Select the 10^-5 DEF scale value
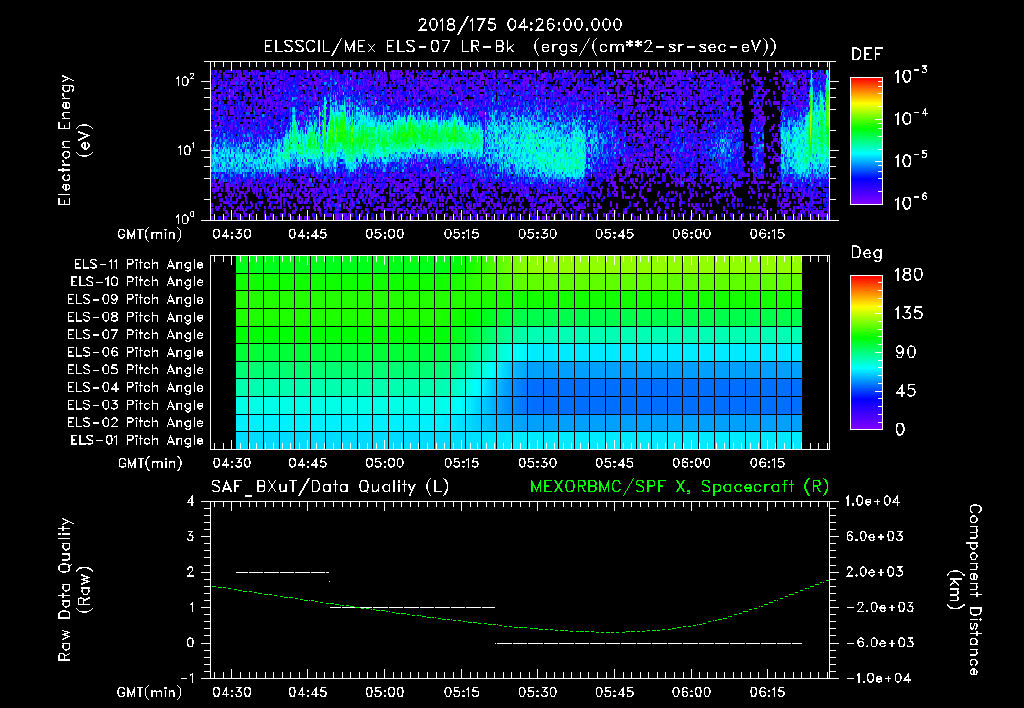The image size is (1024, 708). pyautogui.click(x=911, y=159)
